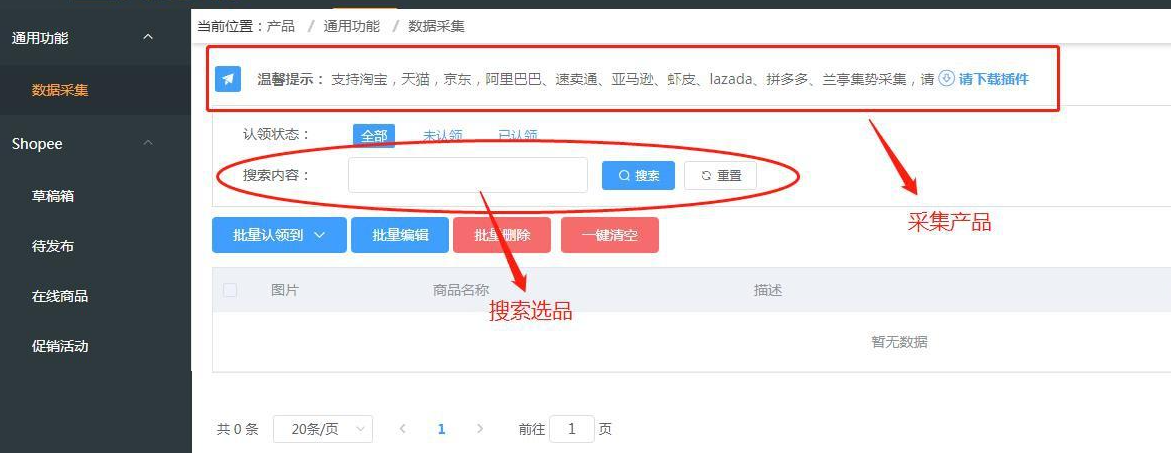
Task: Select the 未认领 status filter
Action: click(x=443, y=136)
